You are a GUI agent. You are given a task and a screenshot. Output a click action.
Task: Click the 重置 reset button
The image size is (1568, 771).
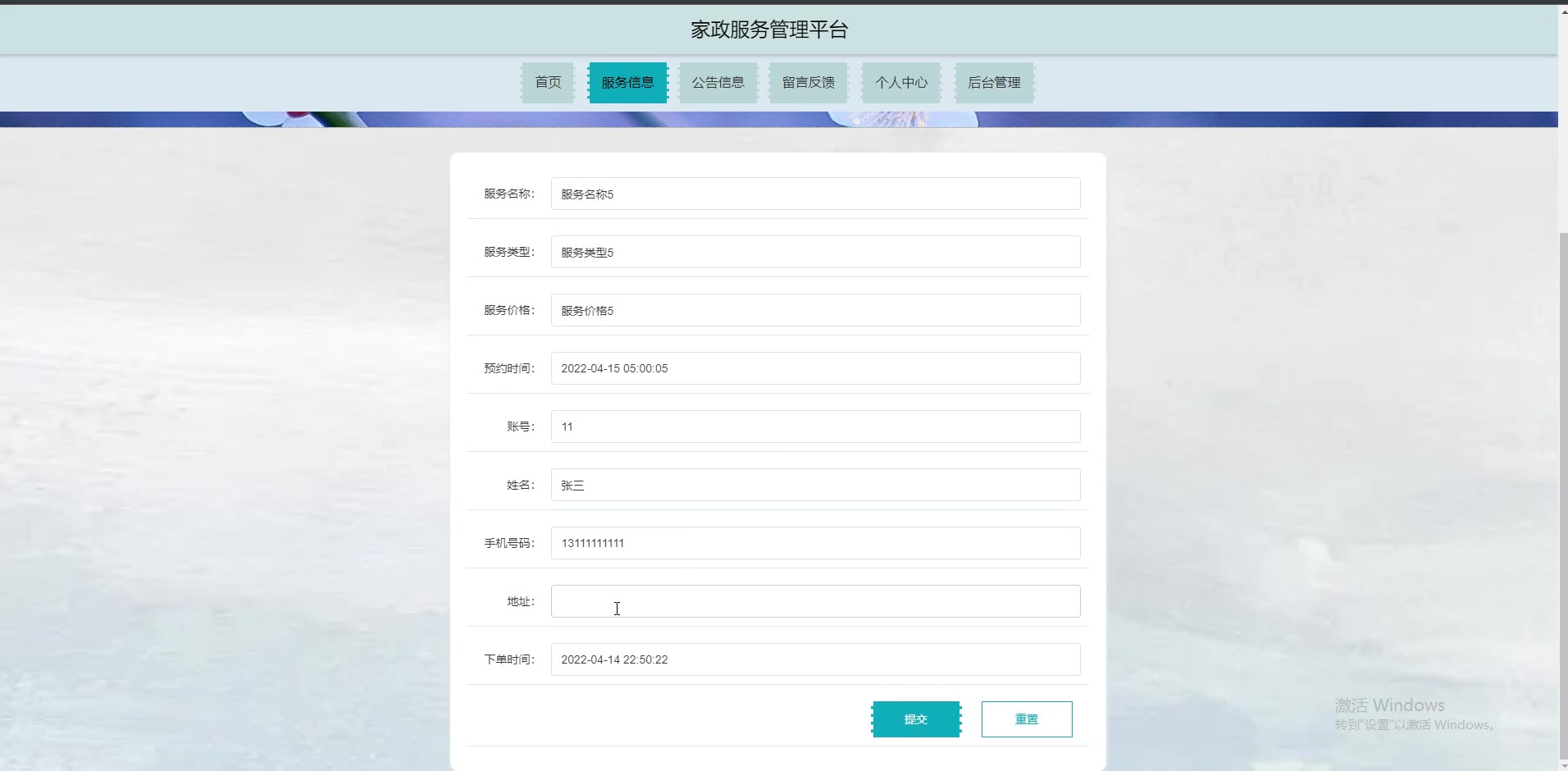click(1027, 719)
